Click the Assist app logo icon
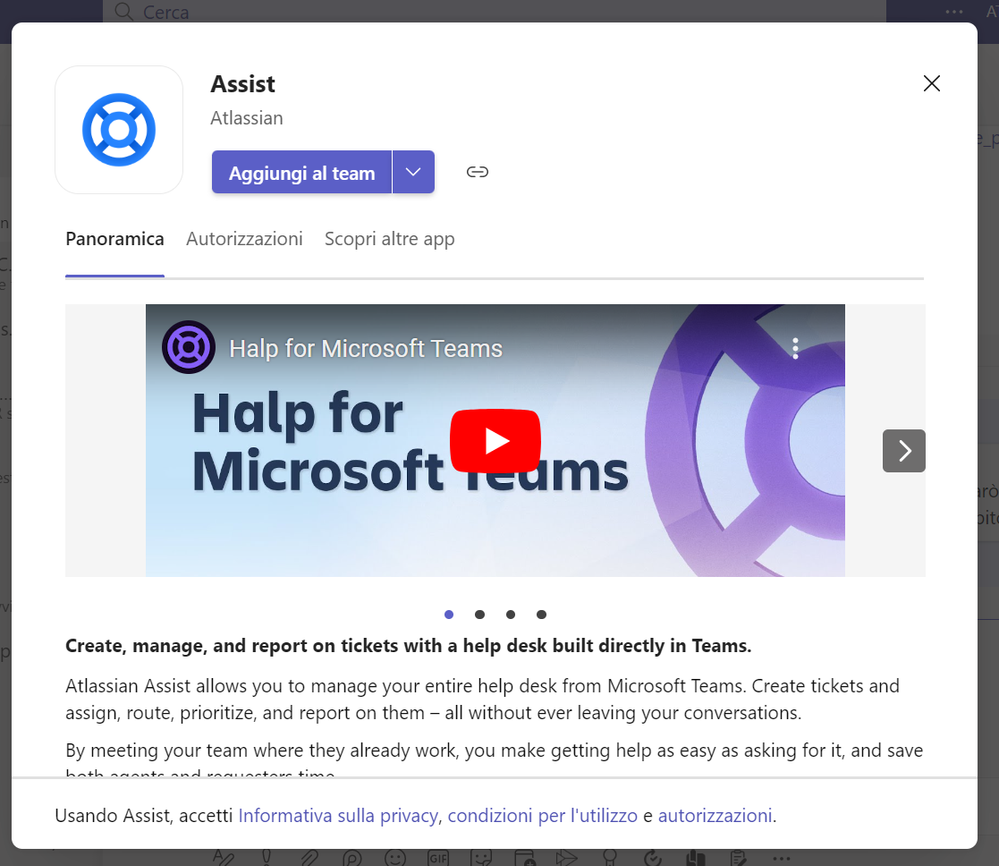The width and height of the screenshot is (999, 866). [x=119, y=130]
